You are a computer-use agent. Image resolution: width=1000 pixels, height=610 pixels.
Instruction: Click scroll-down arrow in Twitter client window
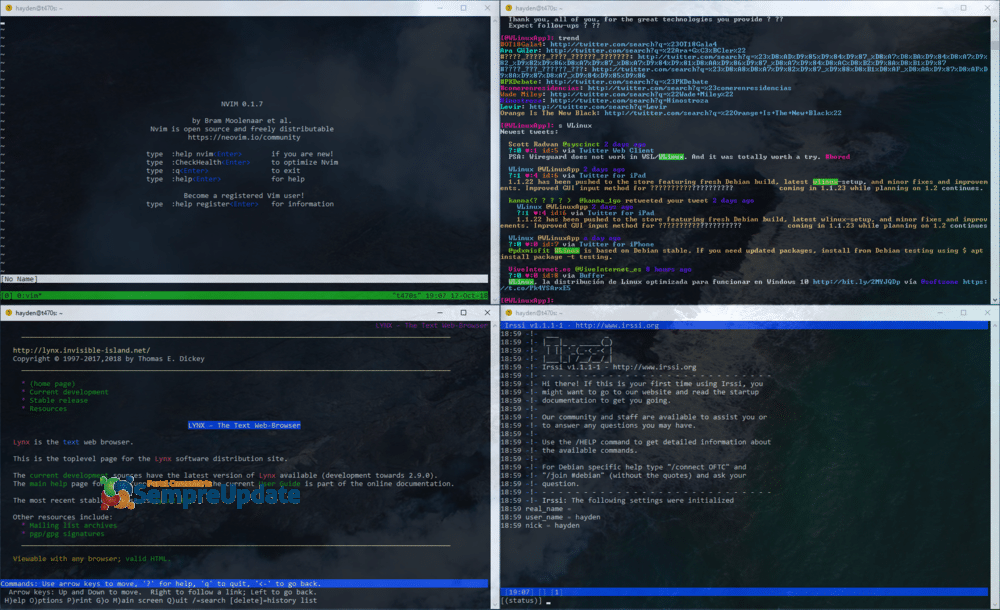pyautogui.click(x=995, y=300)
